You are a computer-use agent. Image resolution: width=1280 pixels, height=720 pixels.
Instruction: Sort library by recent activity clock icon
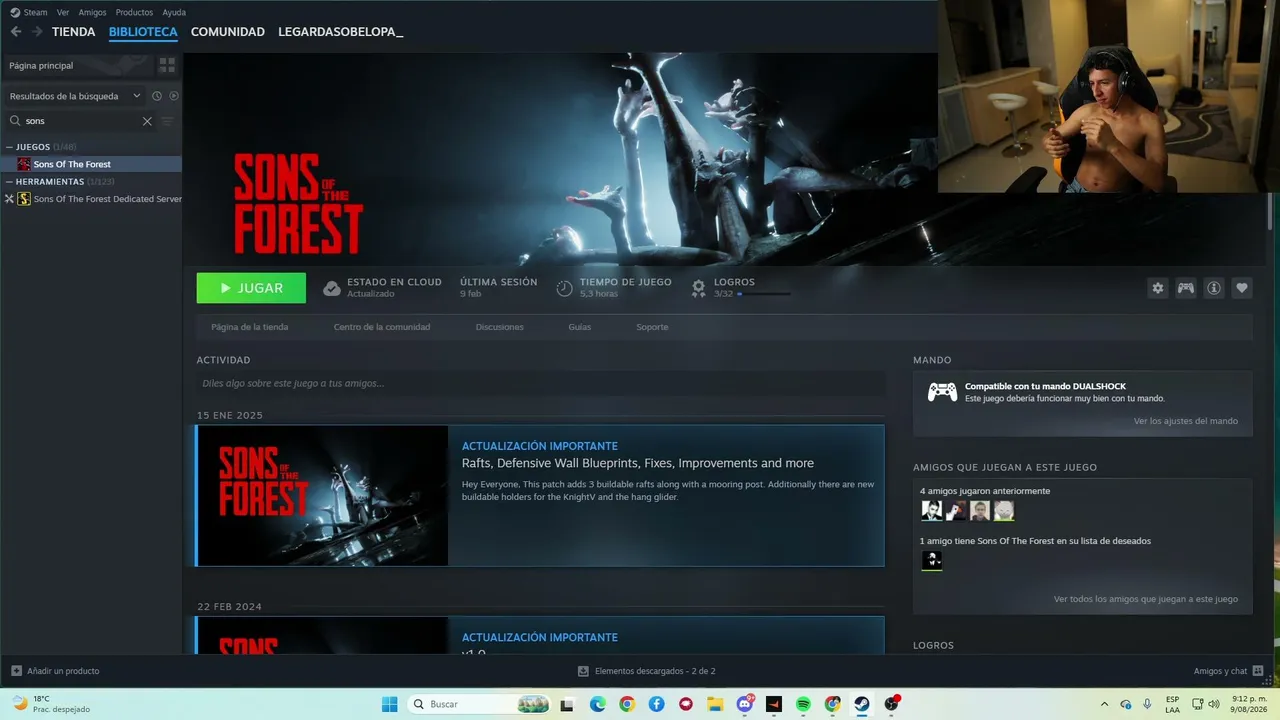click(x=157, y=96)
